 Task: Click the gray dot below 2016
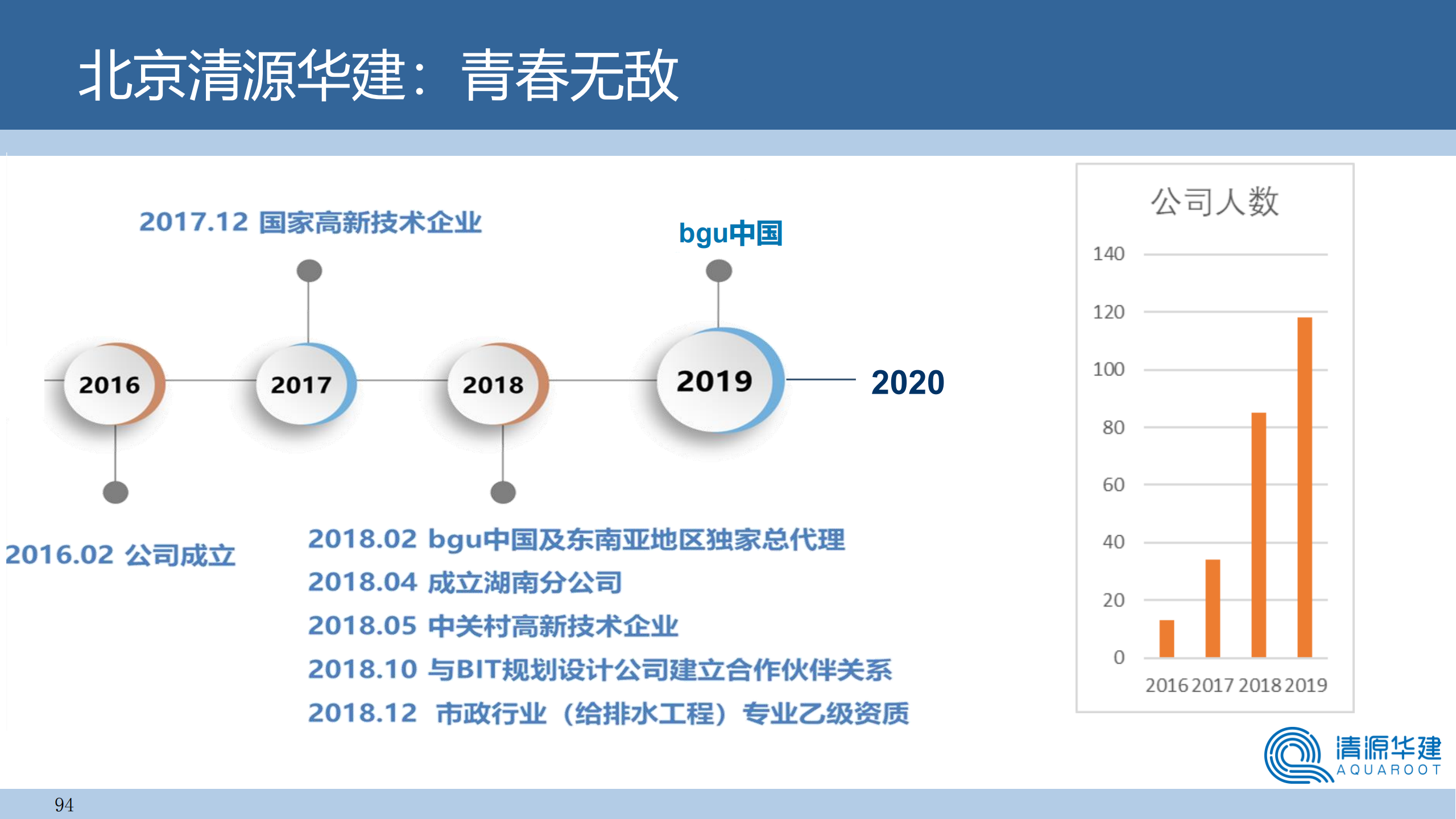pyautogui.click(x=115, y=492)
